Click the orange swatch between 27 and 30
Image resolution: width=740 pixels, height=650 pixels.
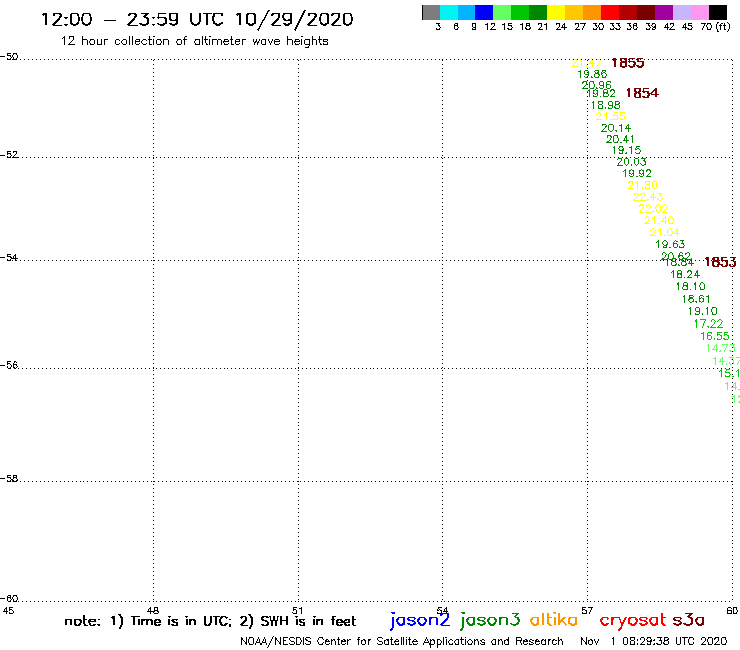[592, 12]
